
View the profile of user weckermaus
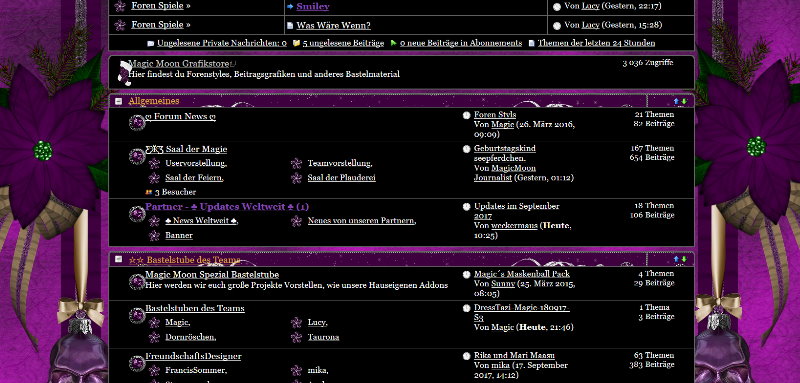point(514,225)
